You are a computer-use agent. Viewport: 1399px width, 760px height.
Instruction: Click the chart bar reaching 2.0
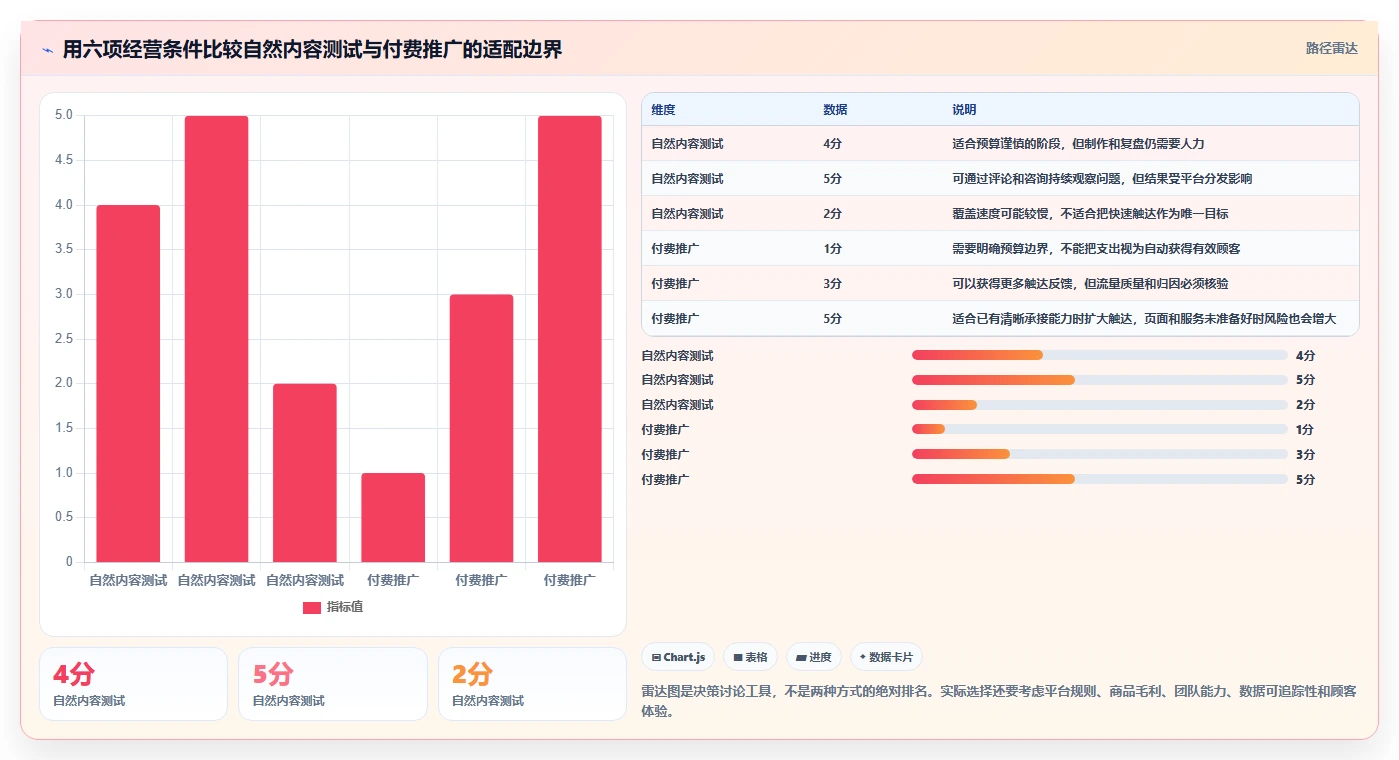click(x=305, y=473)
